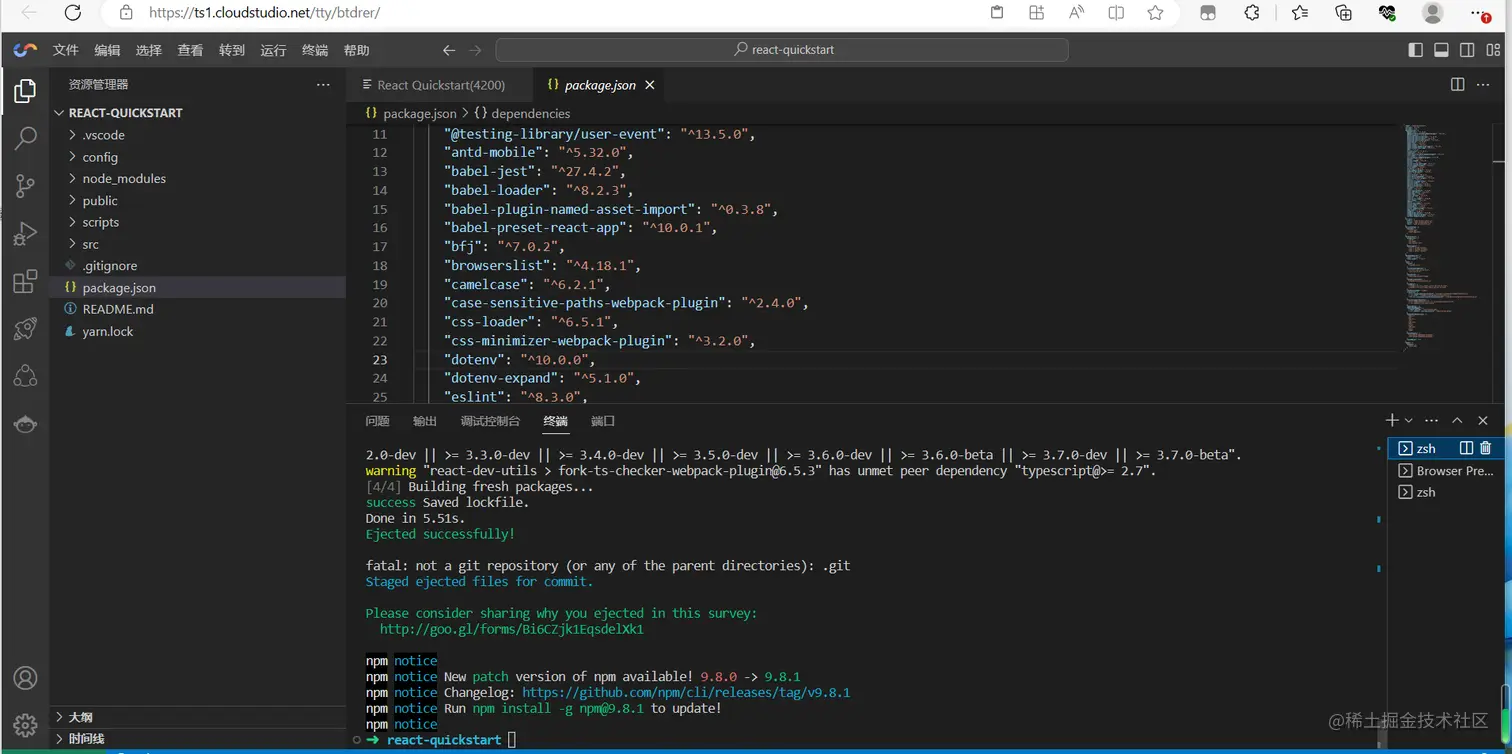This screenshot has width=1512, height=754.
Task: Switch to React Quickstart(4200) tab
Action: [440, 85]
